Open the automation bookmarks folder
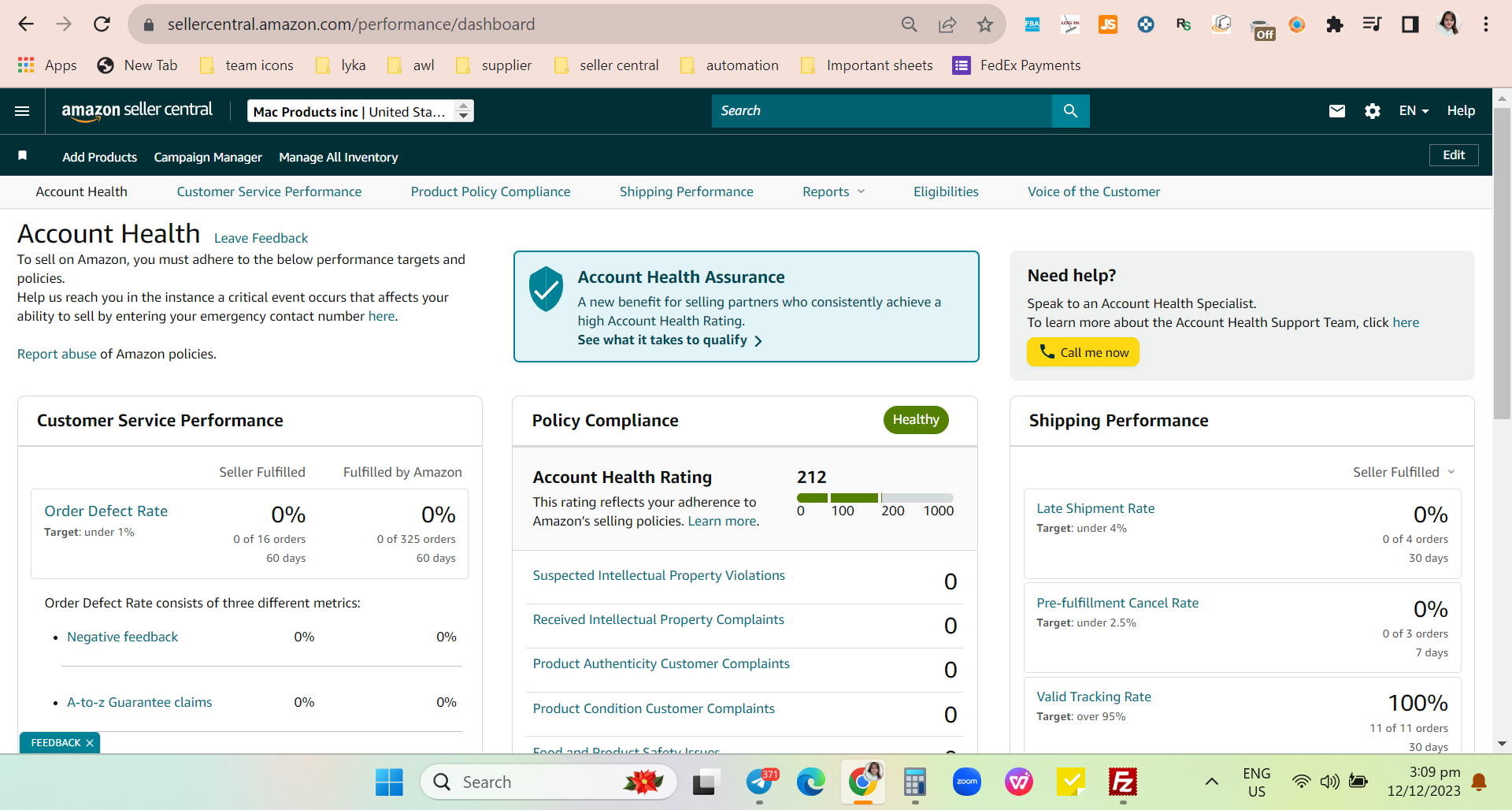The width and height of the screenshot is (1512, 810). click(729, 65)
